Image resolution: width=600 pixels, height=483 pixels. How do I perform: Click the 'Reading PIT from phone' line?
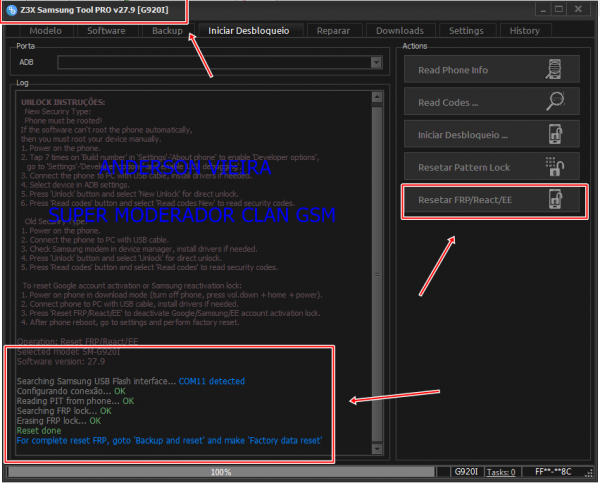coord(75,401)
